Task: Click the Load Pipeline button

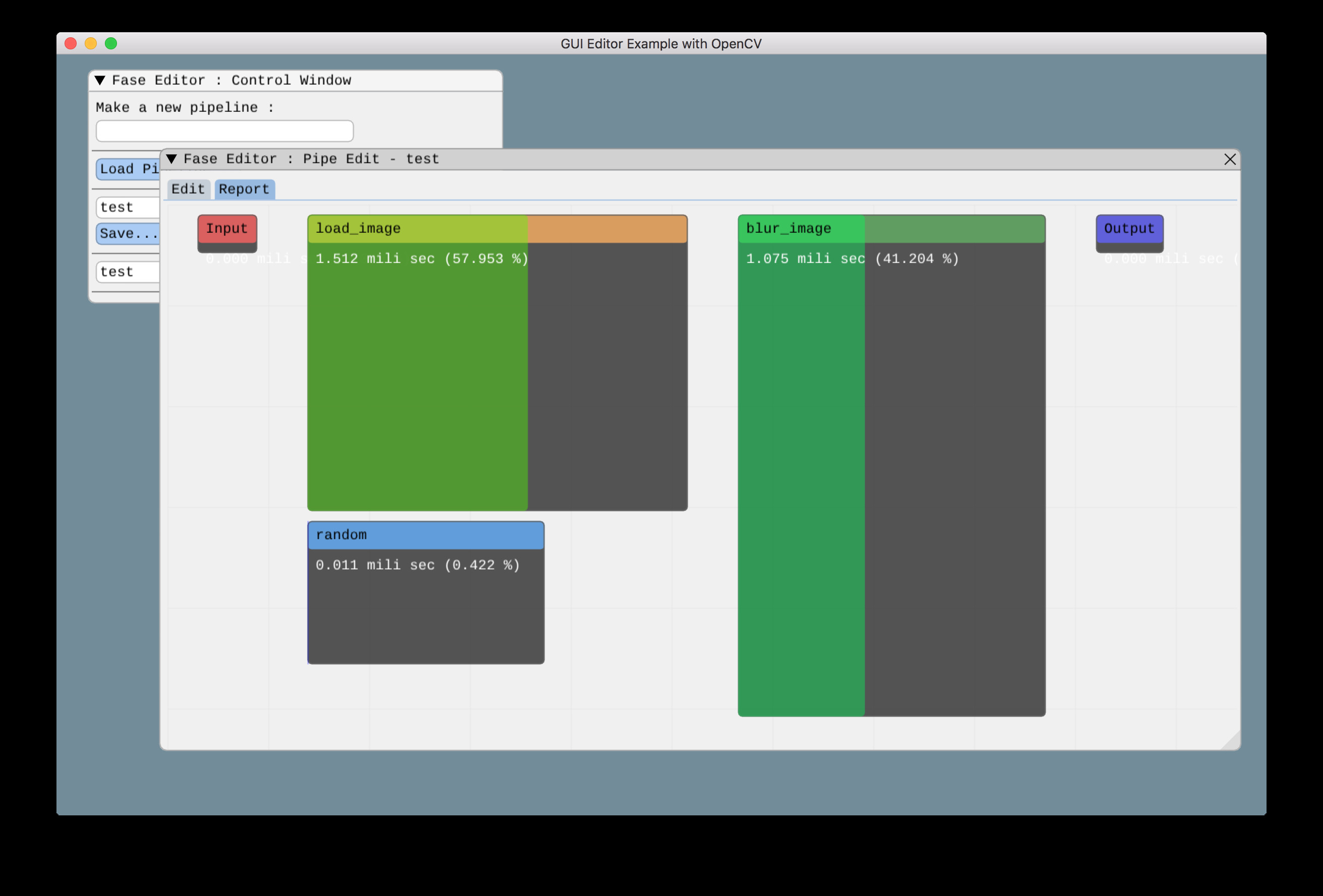Action: (128, 169)
